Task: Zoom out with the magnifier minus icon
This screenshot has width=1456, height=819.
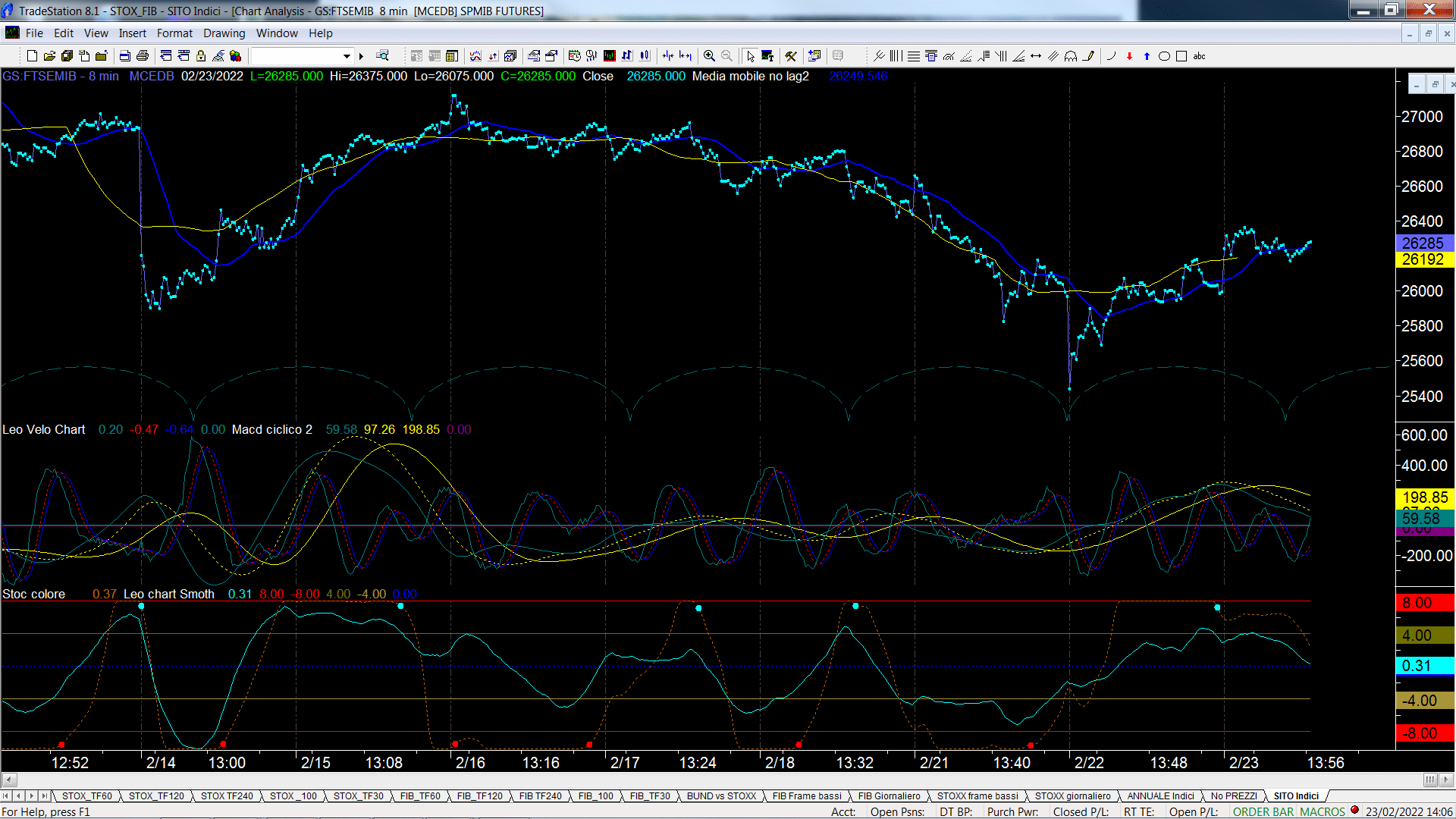Action: [x=726, y=56]
